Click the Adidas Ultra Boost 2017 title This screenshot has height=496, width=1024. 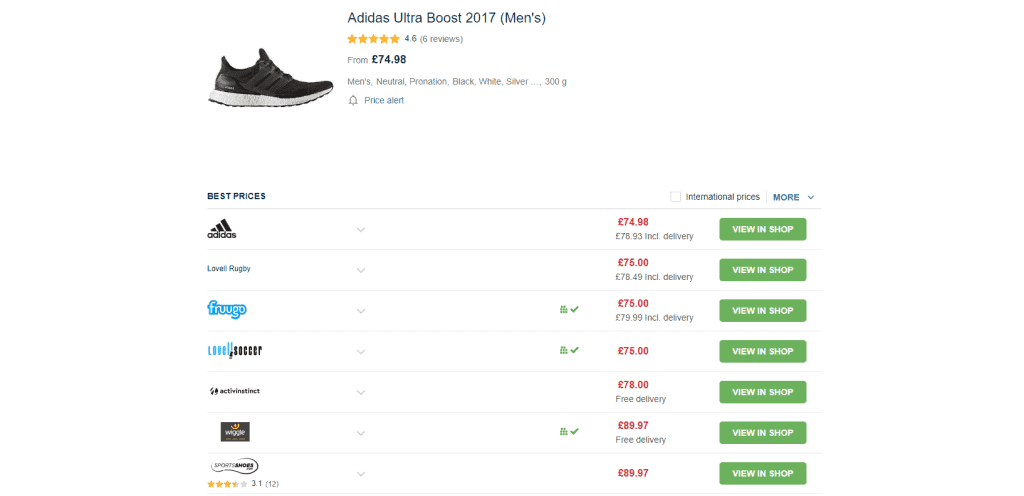point(447,18)
